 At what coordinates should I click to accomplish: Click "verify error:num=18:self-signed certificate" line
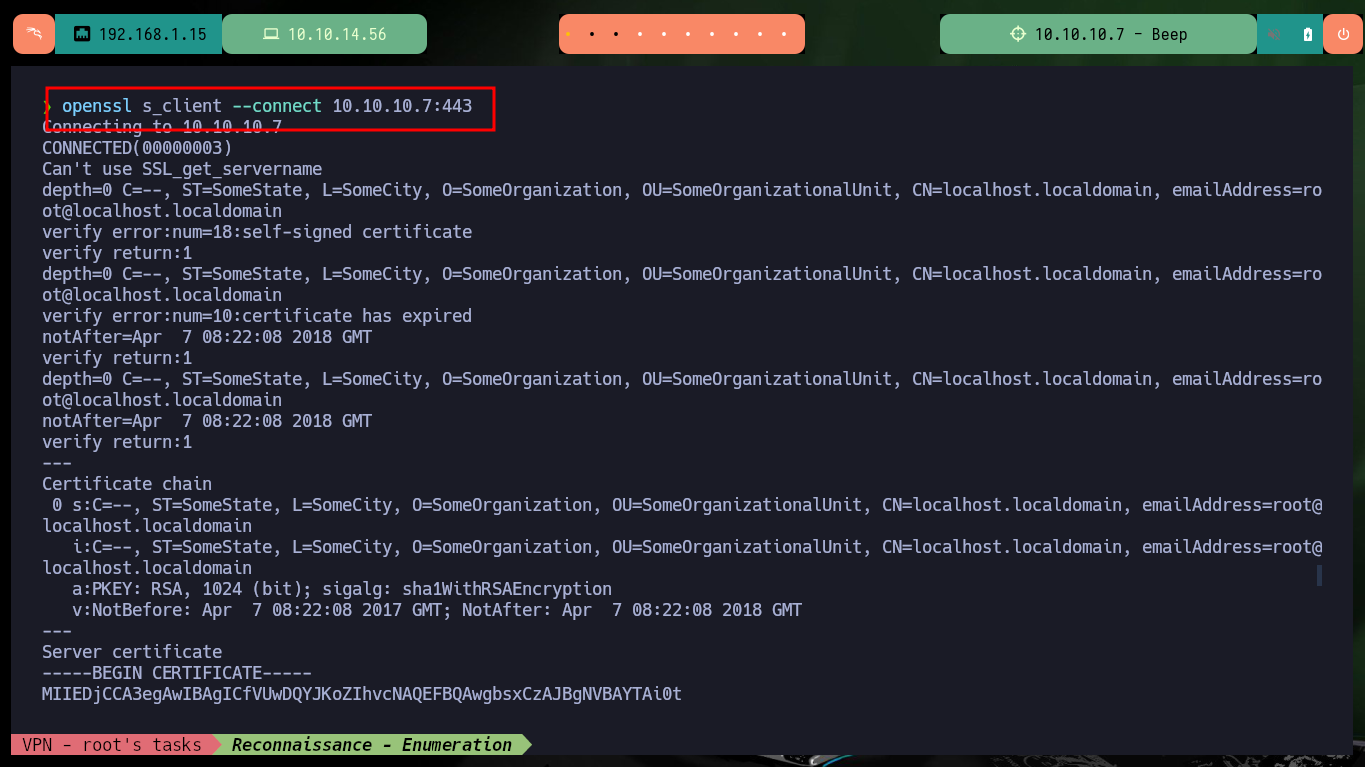point(257,232)
